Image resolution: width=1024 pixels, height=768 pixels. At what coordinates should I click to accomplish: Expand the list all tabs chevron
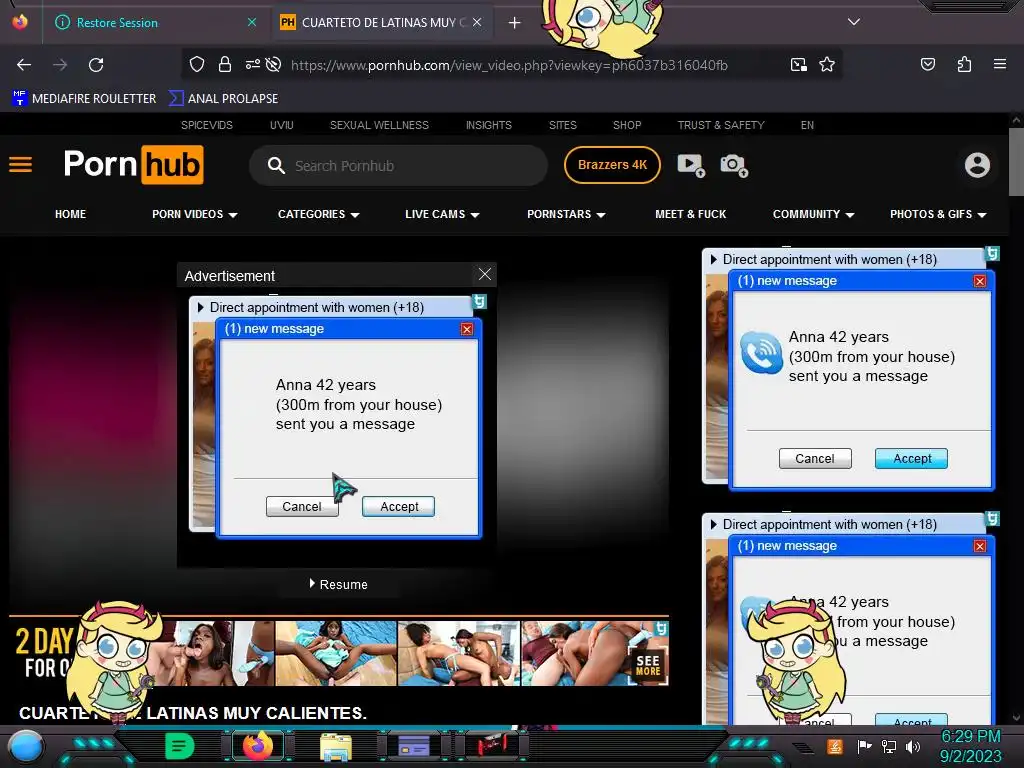[854, 22]
